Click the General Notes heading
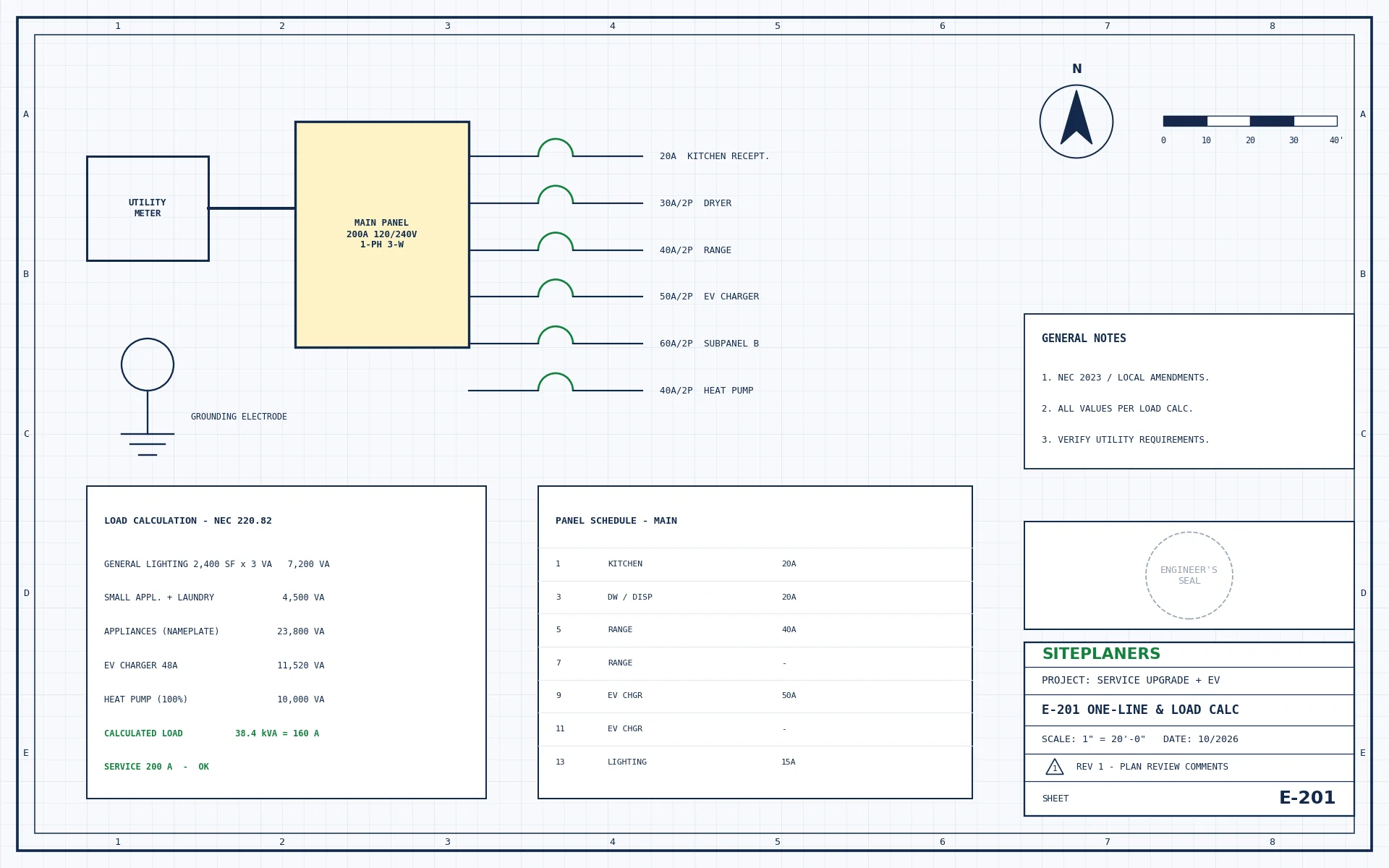This screenshot has width=1389, height=868. point(1084,339)
